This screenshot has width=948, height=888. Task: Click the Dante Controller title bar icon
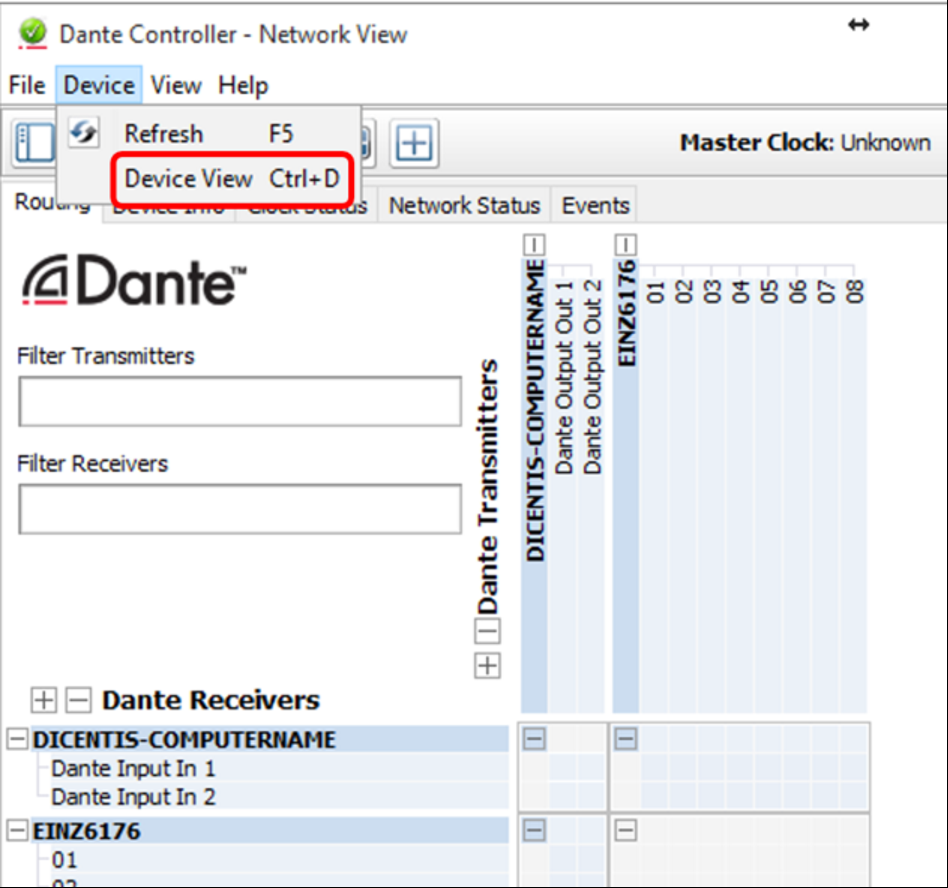(x=33, y=33)
